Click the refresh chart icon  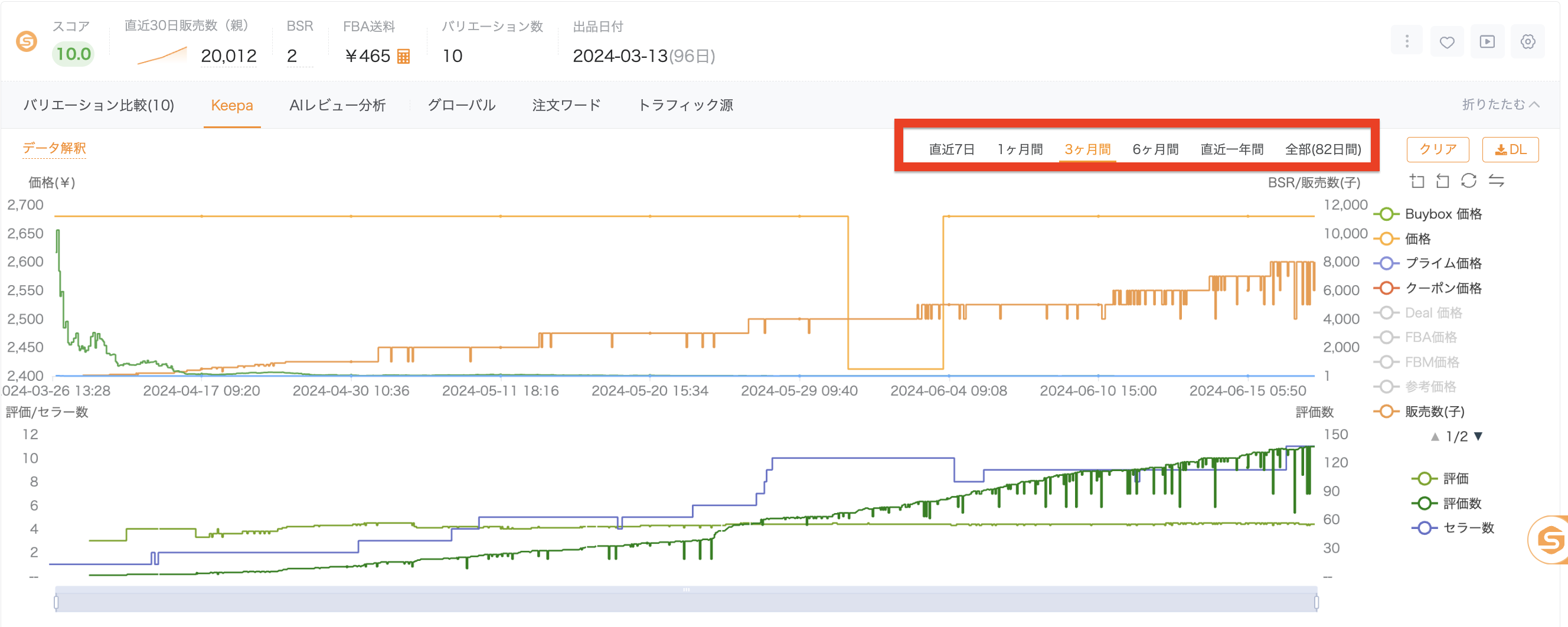click(x=1469, y=181)
